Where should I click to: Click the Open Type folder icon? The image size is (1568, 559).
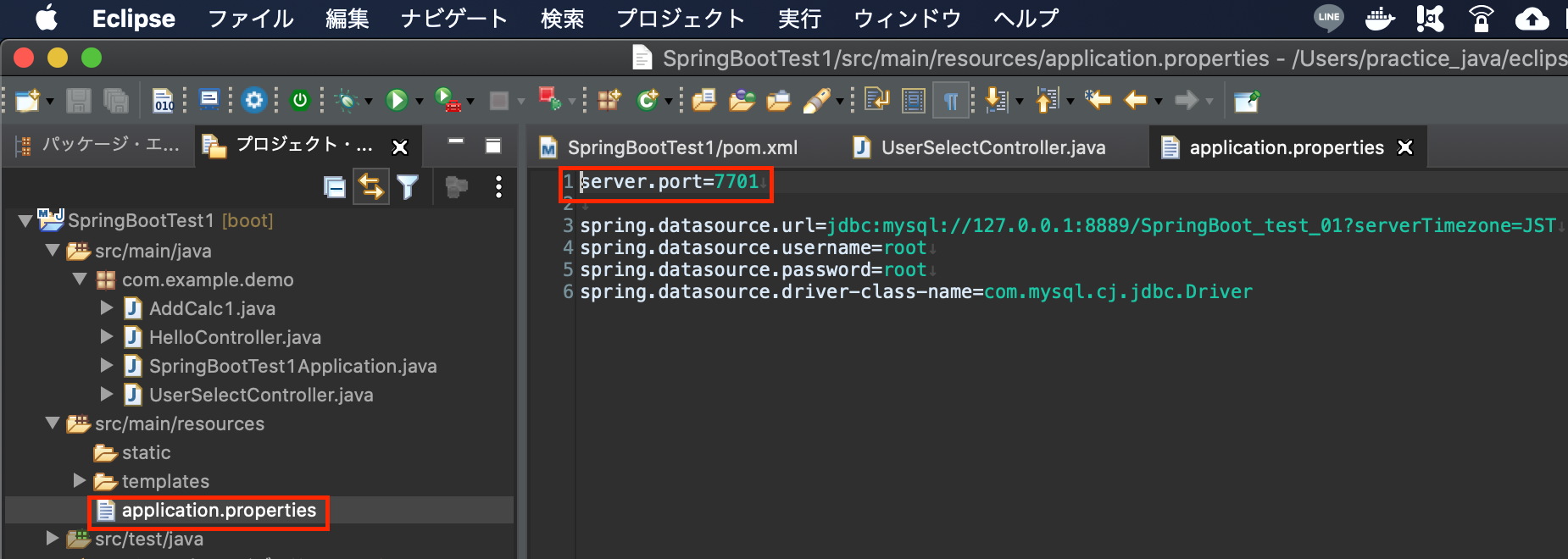[x=703, y=101]
